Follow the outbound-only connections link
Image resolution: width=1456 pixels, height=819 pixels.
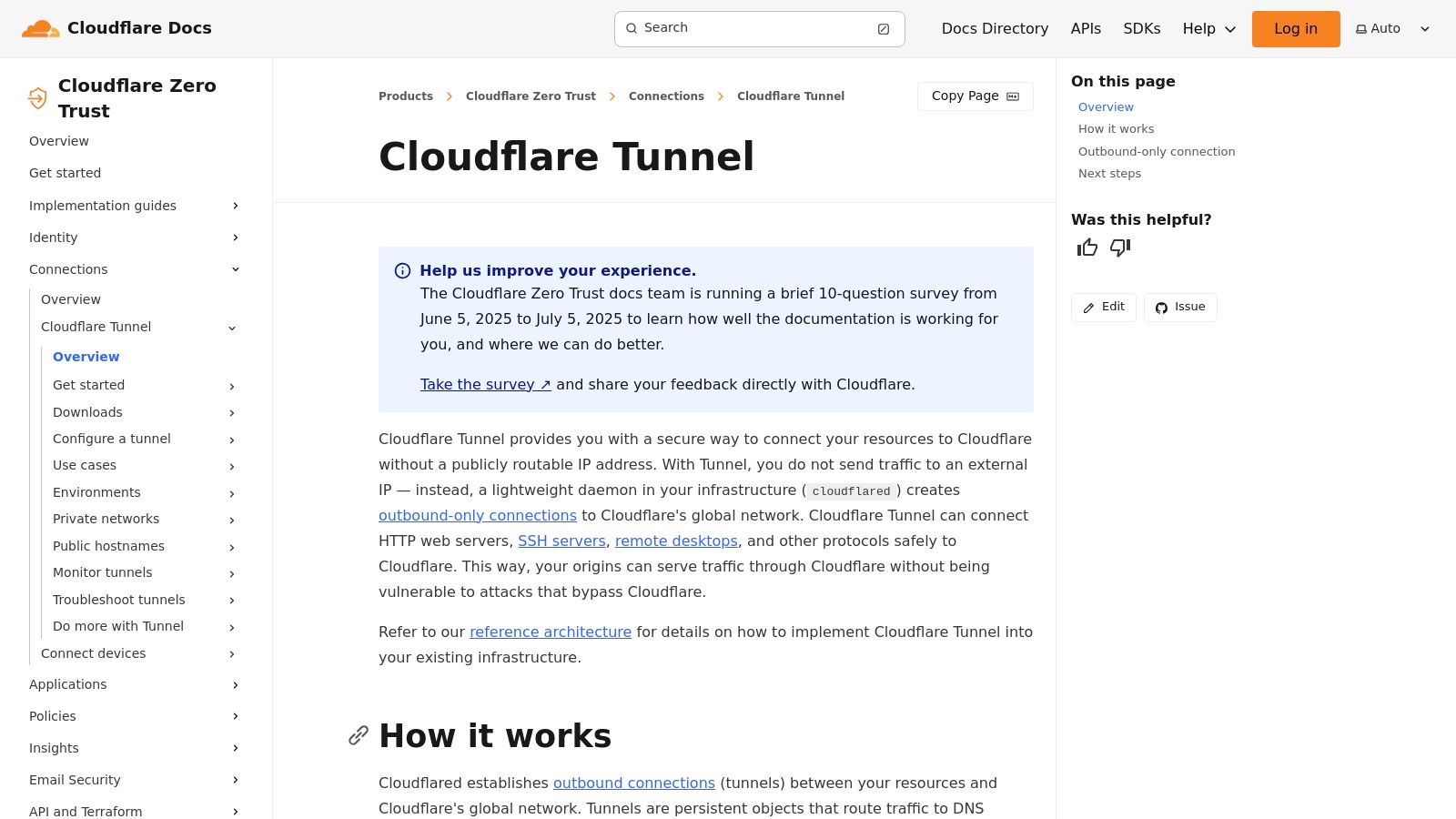click(x=478, y=516)
